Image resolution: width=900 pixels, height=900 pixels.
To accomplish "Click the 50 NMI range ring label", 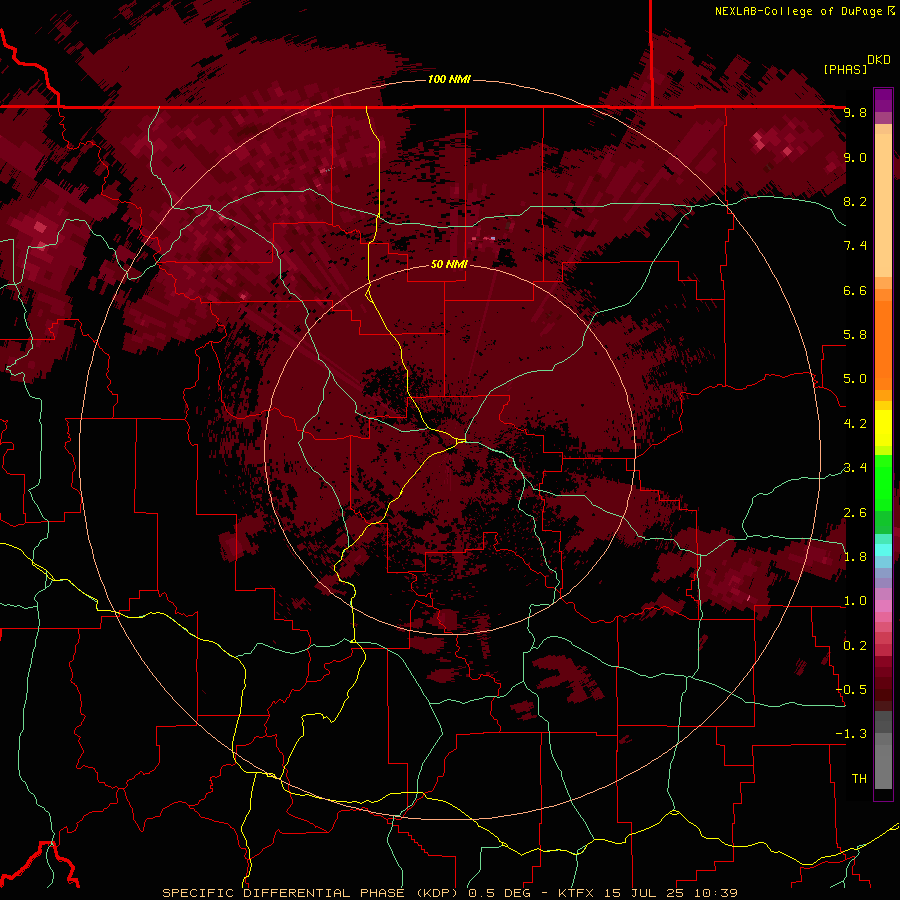I will [449, 264].
